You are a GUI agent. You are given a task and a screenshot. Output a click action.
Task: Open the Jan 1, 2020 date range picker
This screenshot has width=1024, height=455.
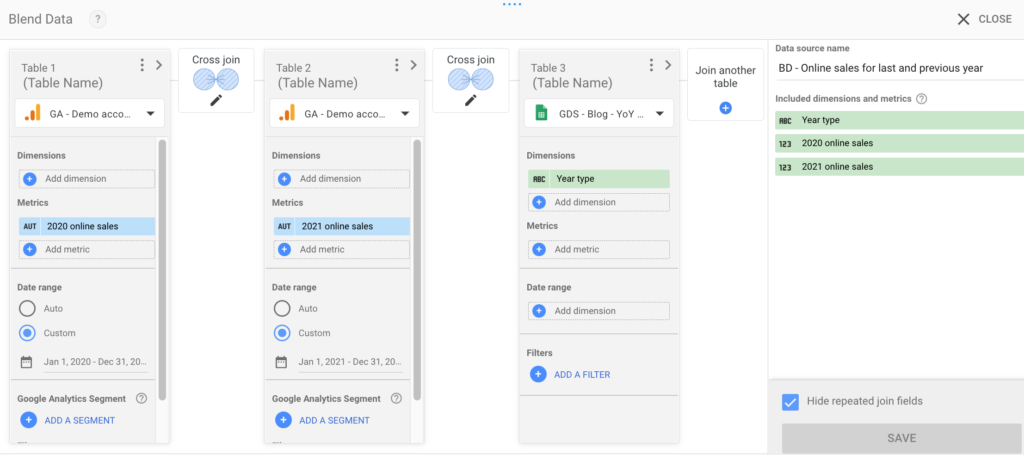click(x=95, y=362)
